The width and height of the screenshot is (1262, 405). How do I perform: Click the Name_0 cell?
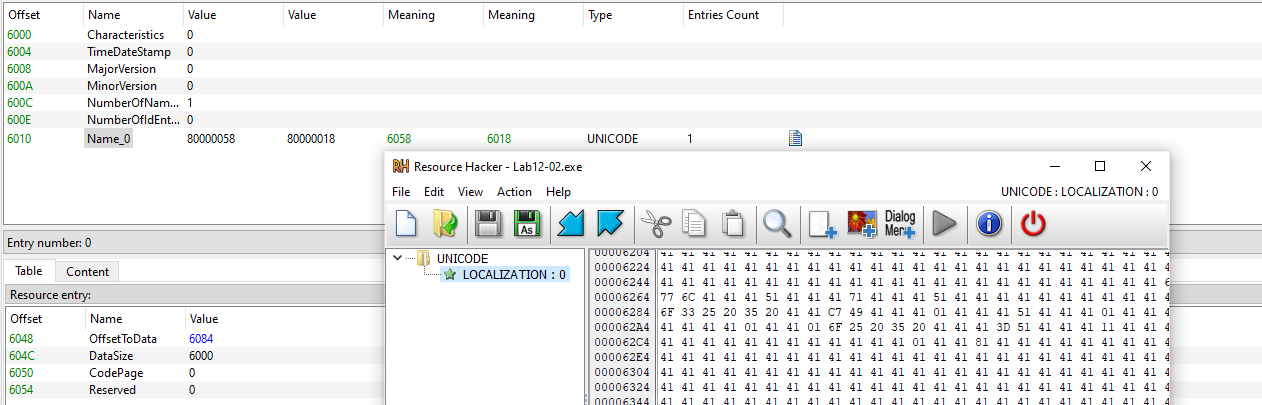pyautogui.click(x=108, y=139)
